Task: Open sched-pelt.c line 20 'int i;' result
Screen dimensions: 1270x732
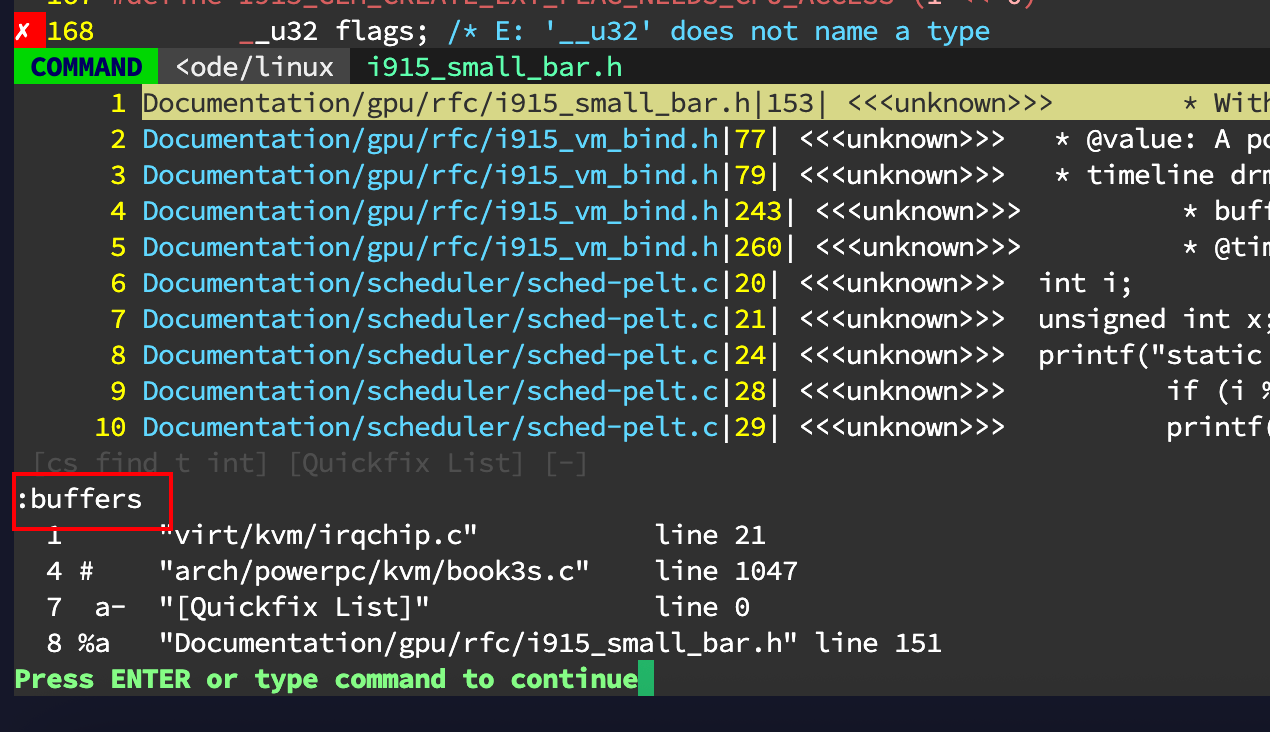Action: coord(430,283)
